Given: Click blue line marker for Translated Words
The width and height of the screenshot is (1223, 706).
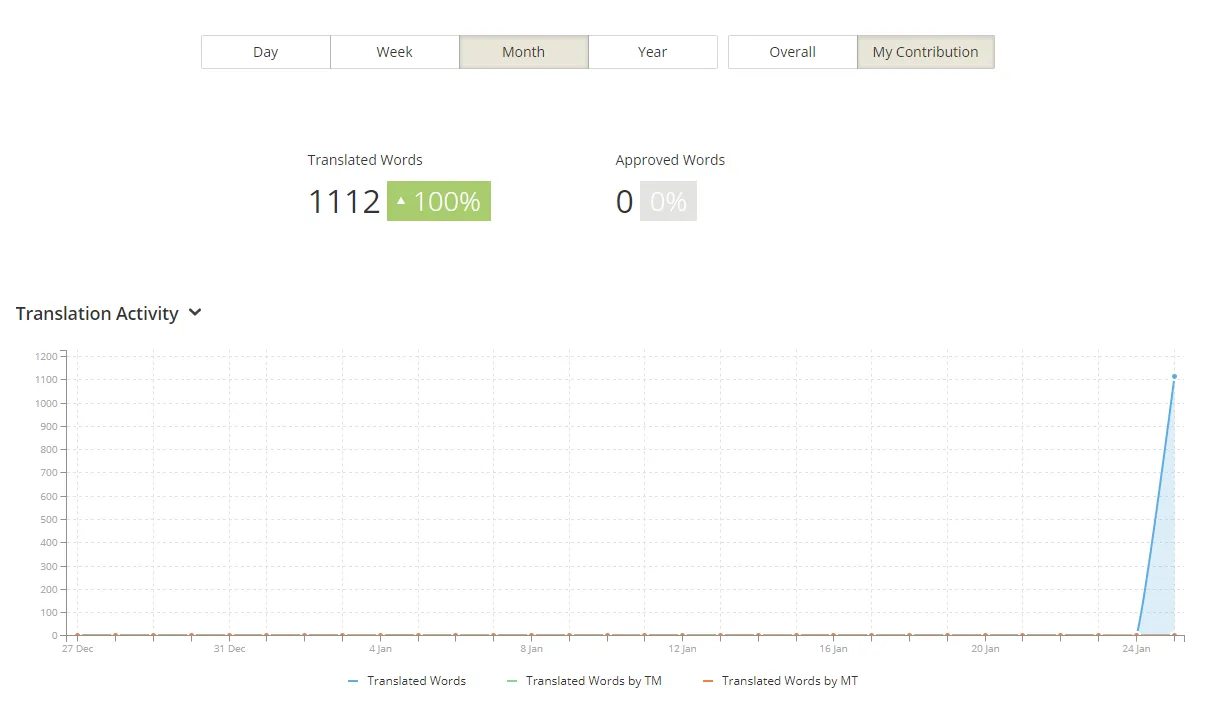Looking at the screenshot, I should [x=353, y=681].
